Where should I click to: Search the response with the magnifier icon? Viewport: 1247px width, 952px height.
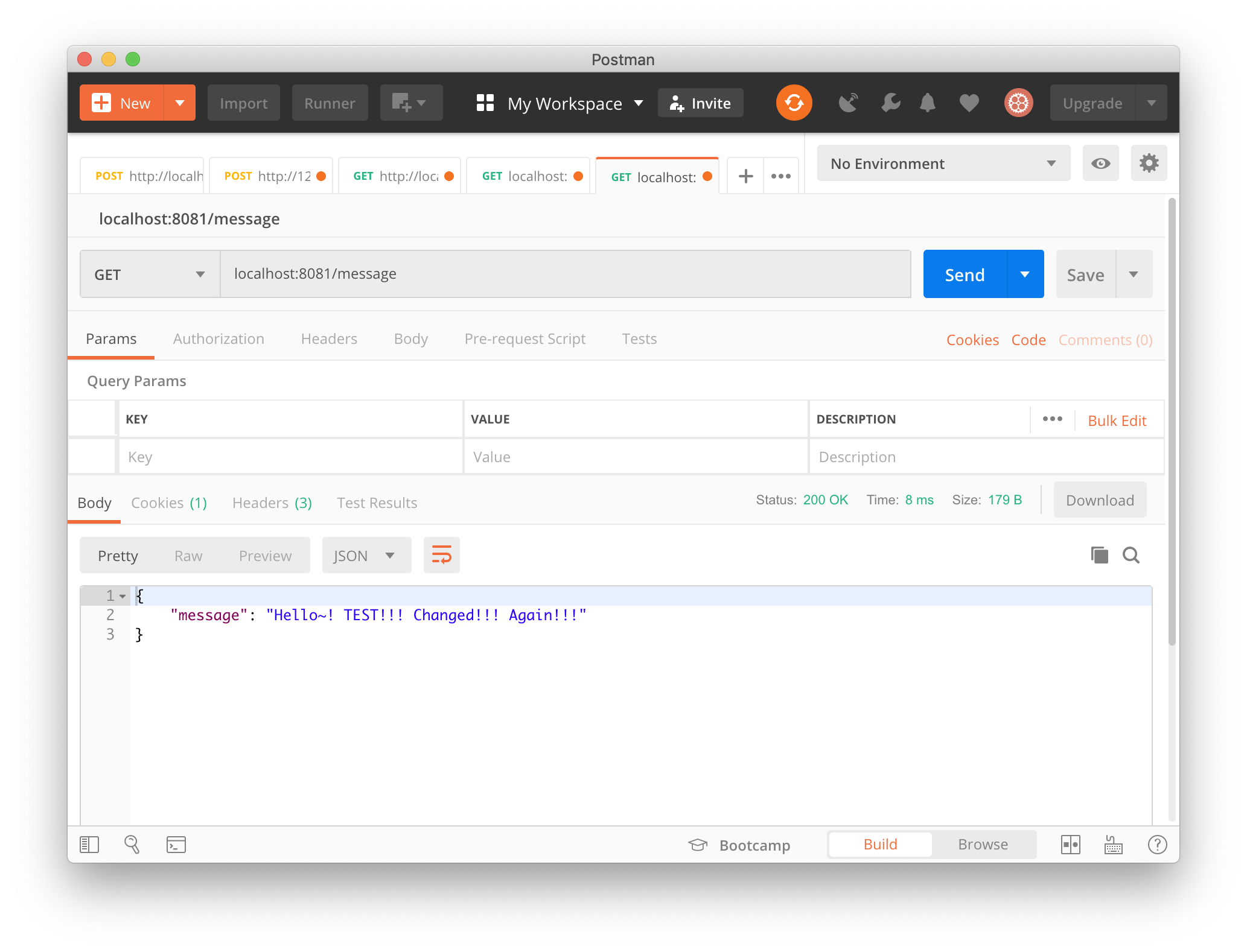1131,555
